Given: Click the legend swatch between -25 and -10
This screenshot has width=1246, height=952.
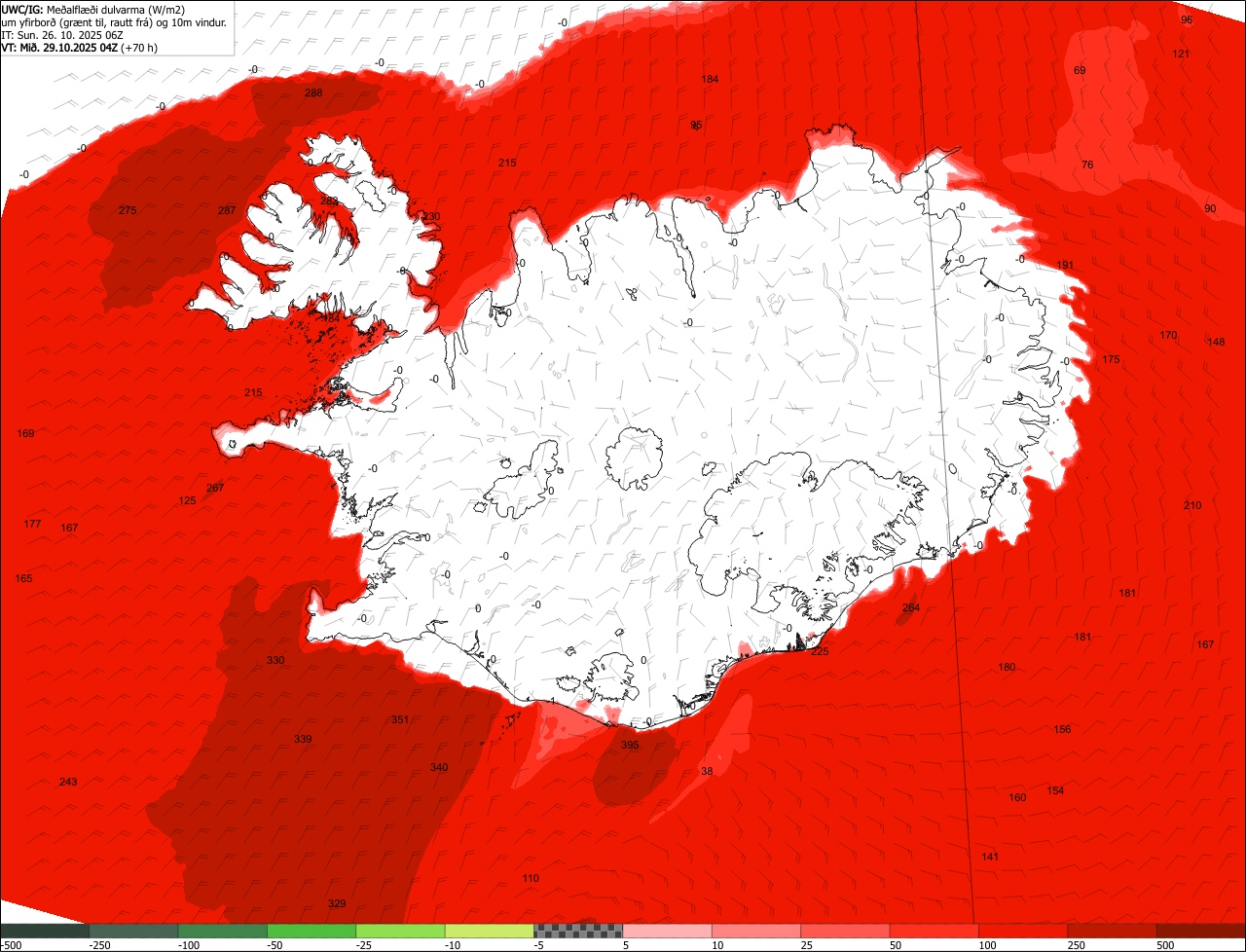Looking at the screenshot, I should pos(400,931).
